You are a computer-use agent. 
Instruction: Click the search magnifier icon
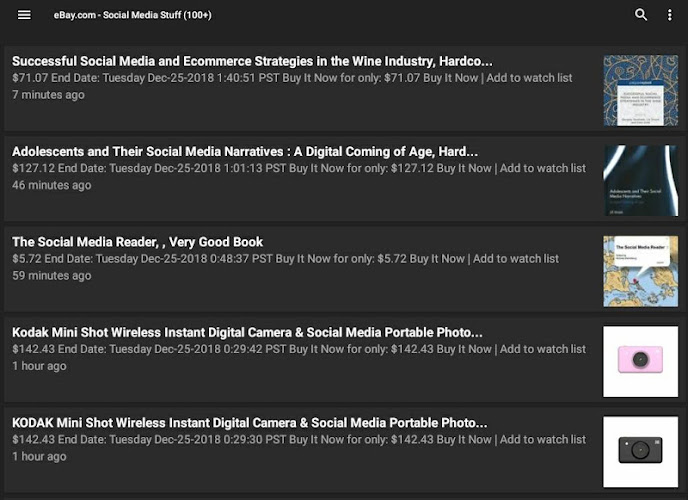coord(641,15)
